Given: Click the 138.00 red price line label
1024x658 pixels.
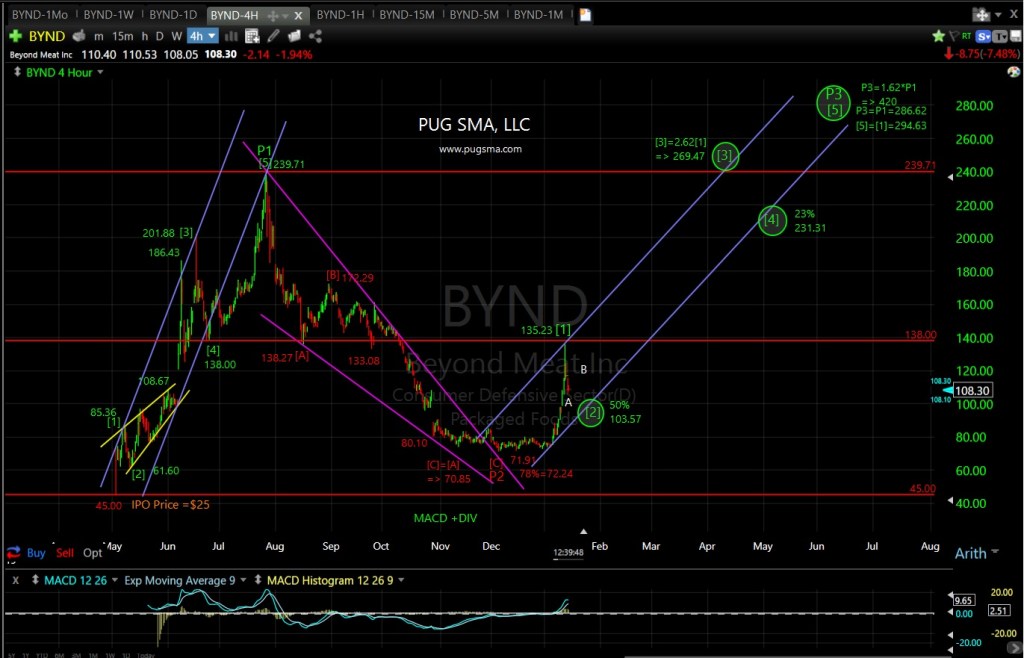Looking at the screenshot, I should point(920,335).
